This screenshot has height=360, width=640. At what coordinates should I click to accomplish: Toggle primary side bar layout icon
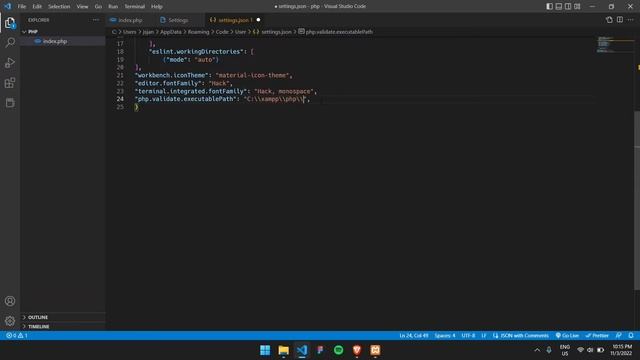coord(549,6)
